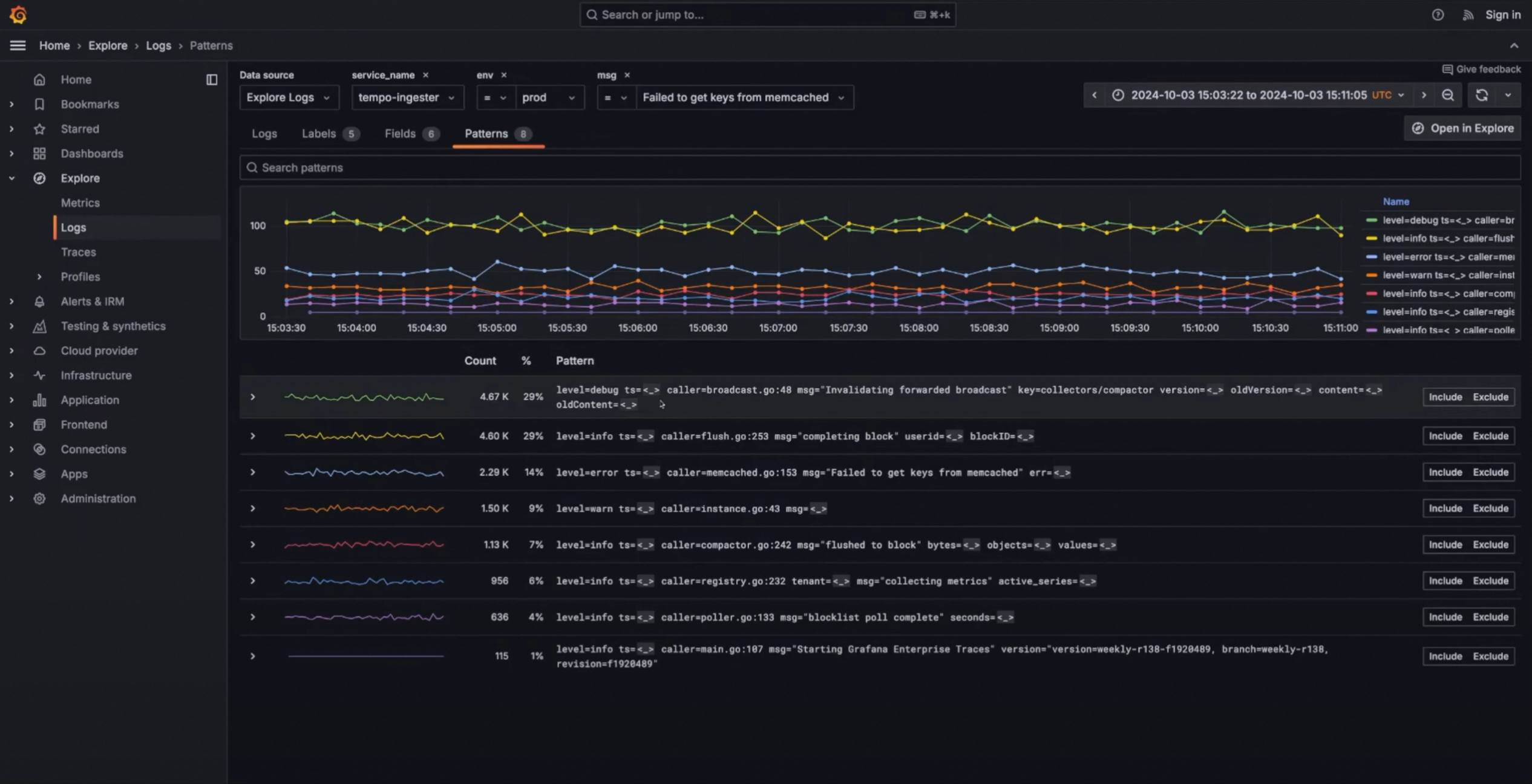Click the Dashboards grid icon

pos(39,154)
